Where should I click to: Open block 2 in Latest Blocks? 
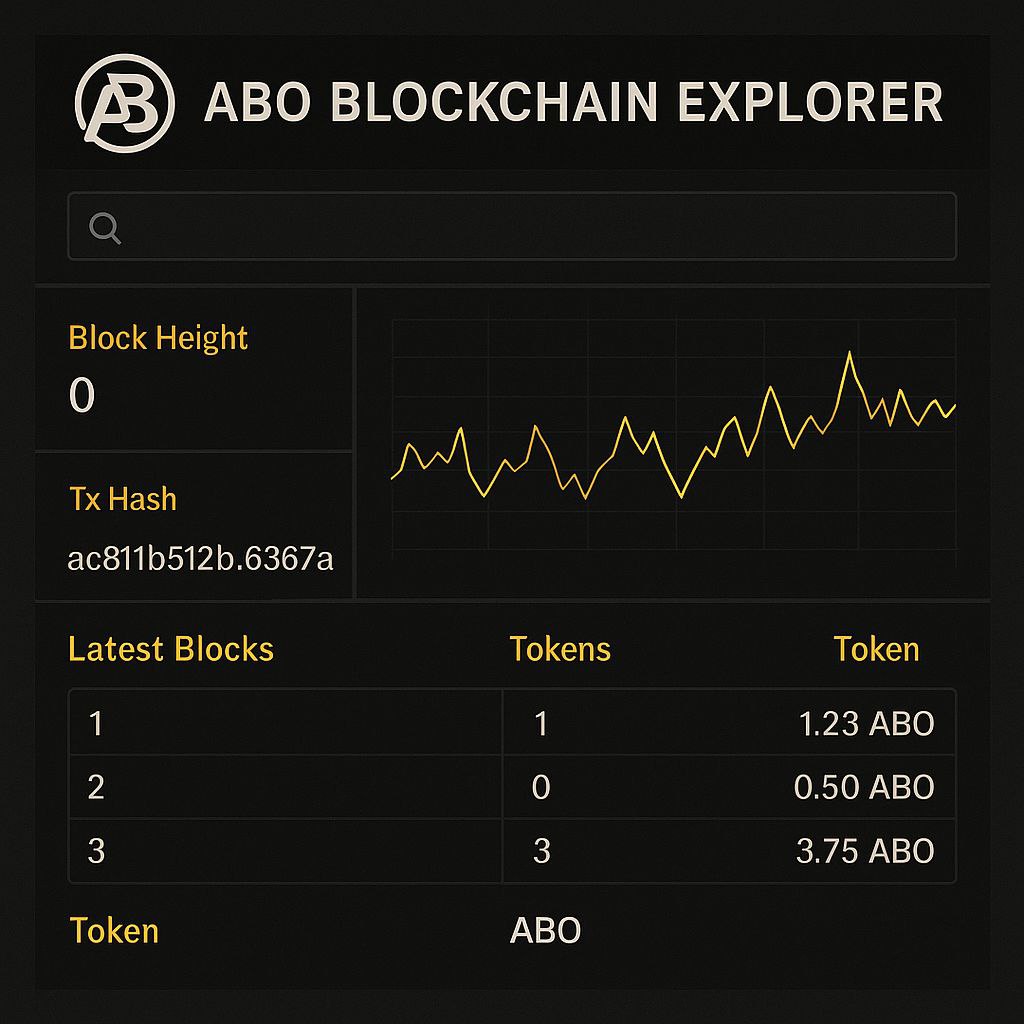96,786
